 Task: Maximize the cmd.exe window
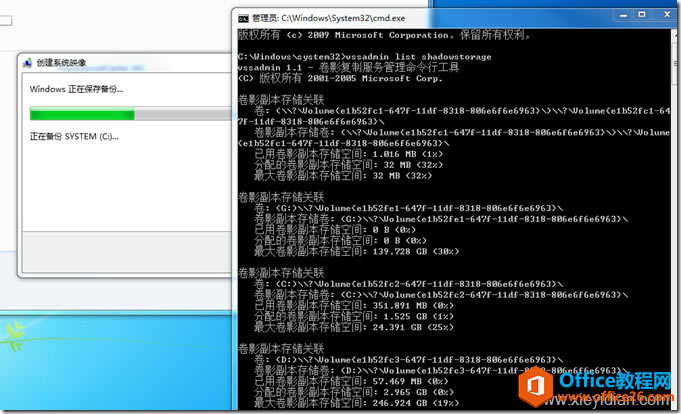coord(641,15)
